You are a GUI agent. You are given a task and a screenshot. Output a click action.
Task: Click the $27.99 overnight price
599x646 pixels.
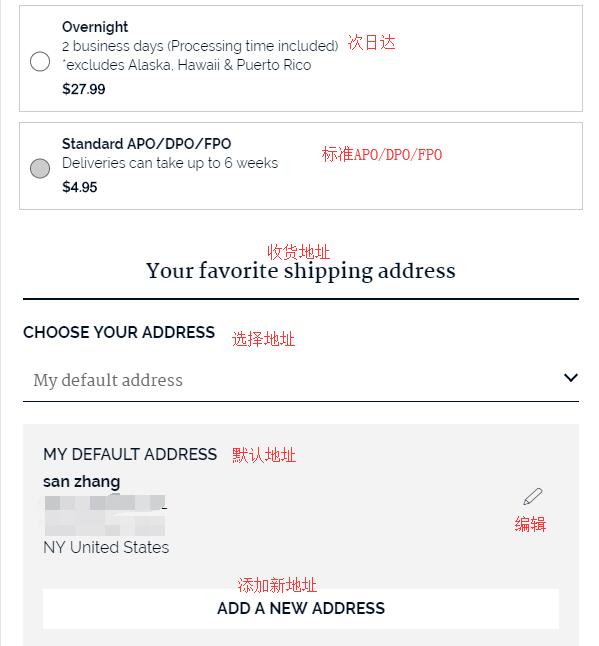pos(84,89)
